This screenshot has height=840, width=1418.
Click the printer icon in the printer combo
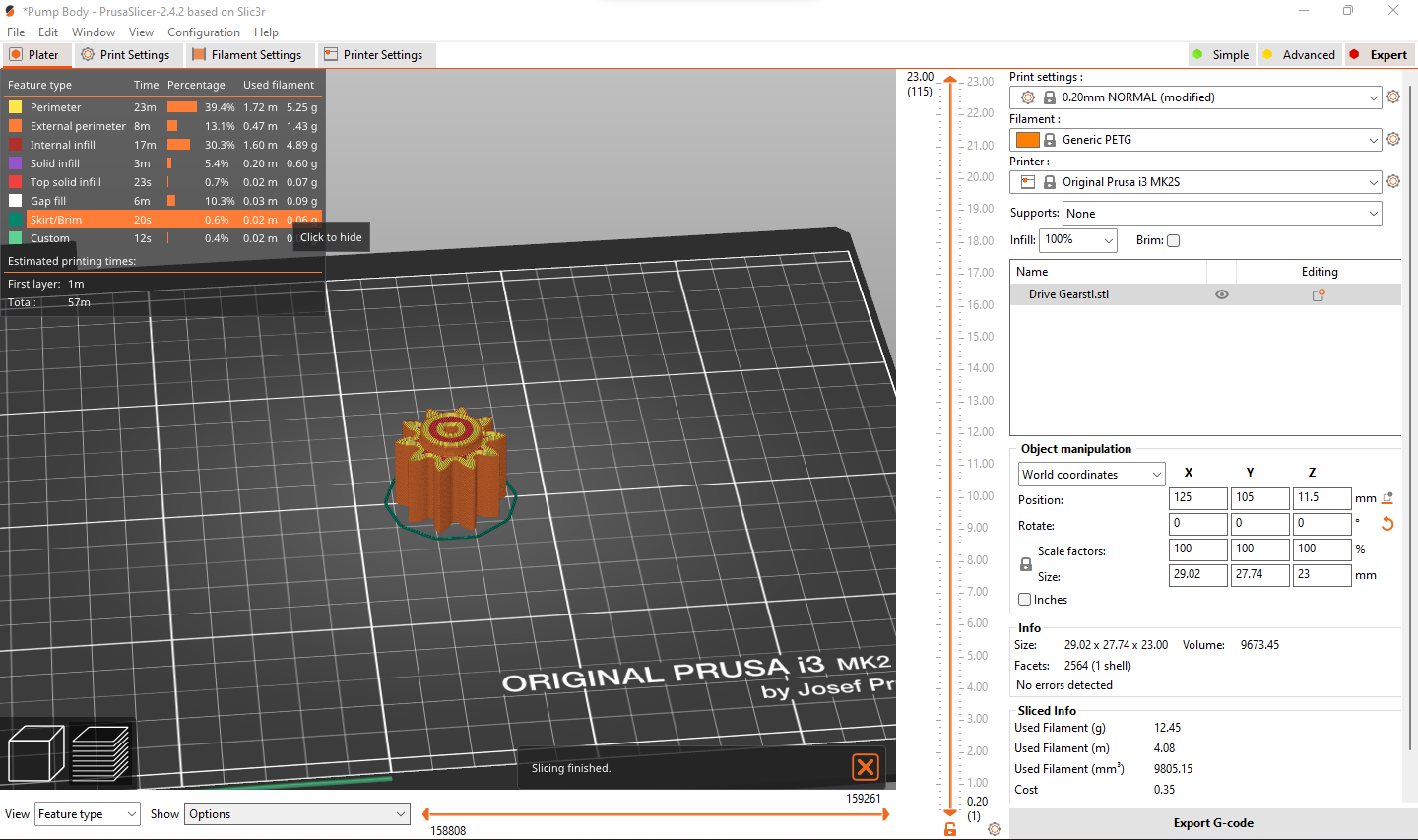(x=1028, y=182)
